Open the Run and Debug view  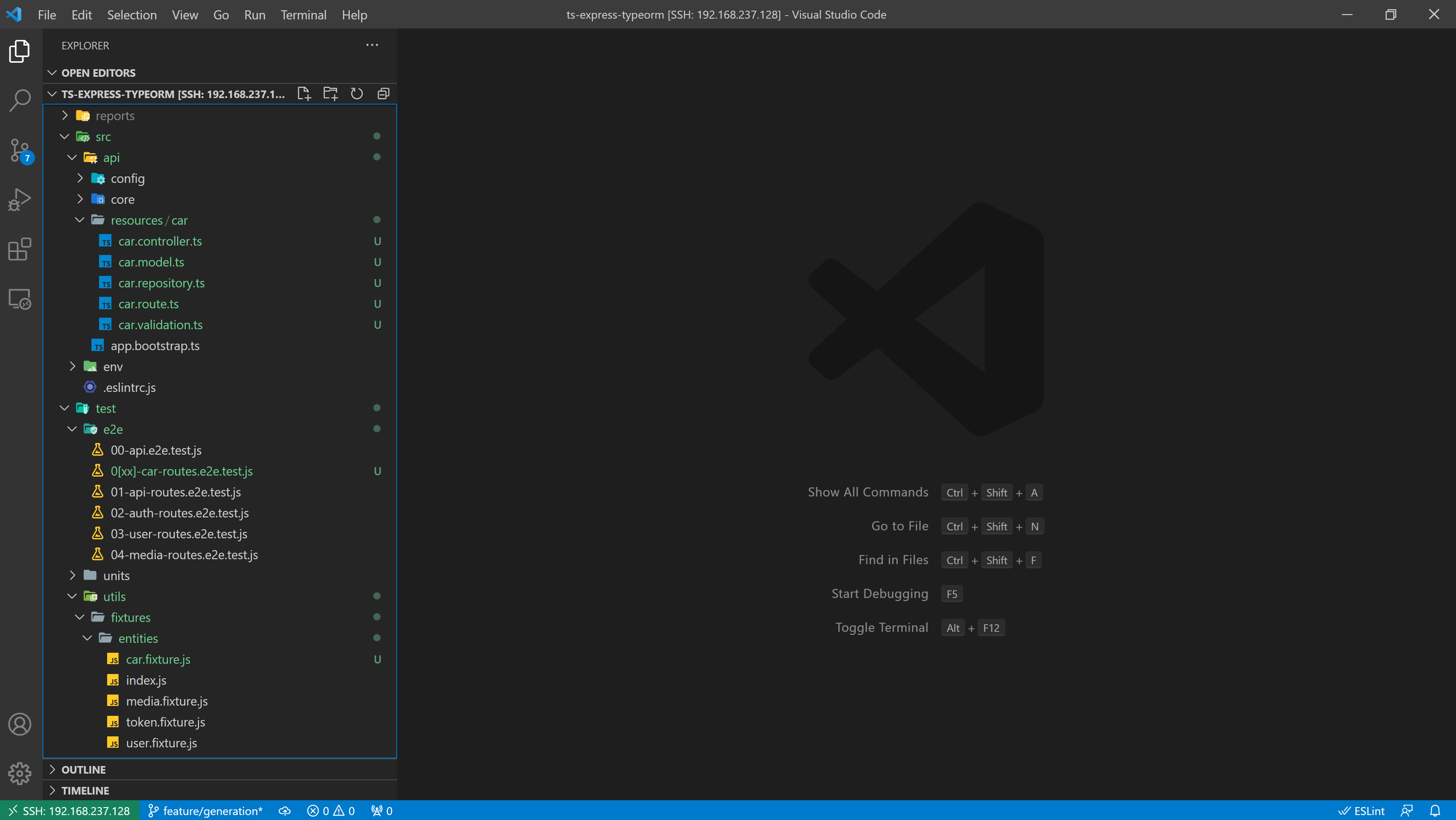[20, 200]
